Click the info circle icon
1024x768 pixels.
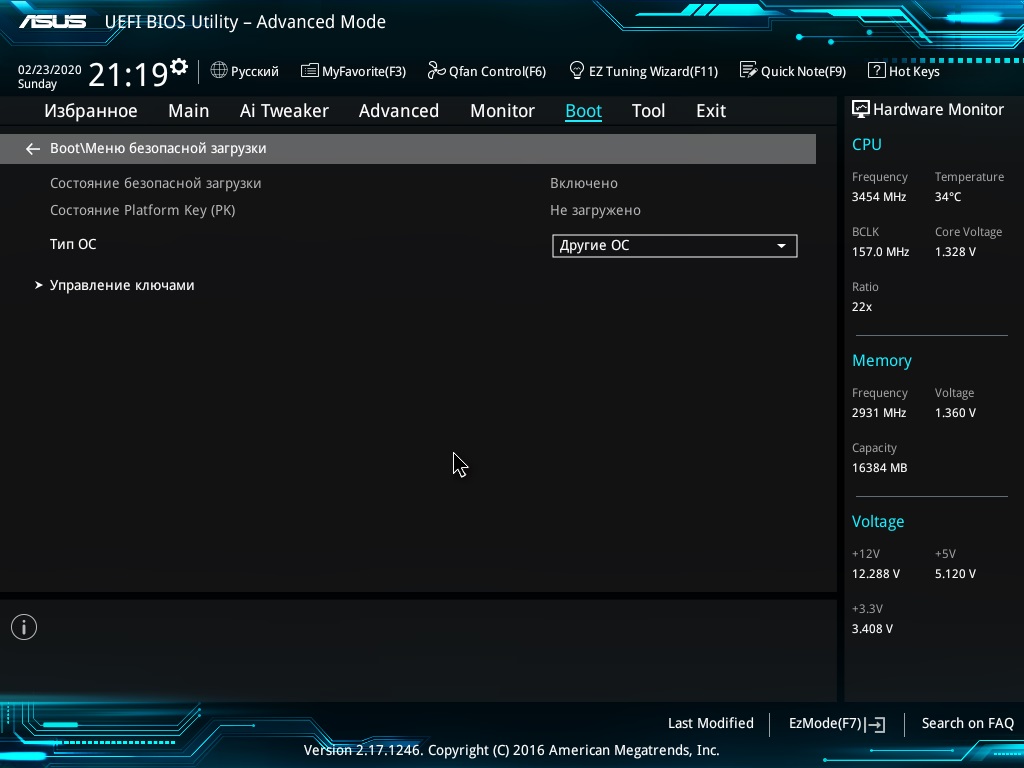[x=24, y=627]
